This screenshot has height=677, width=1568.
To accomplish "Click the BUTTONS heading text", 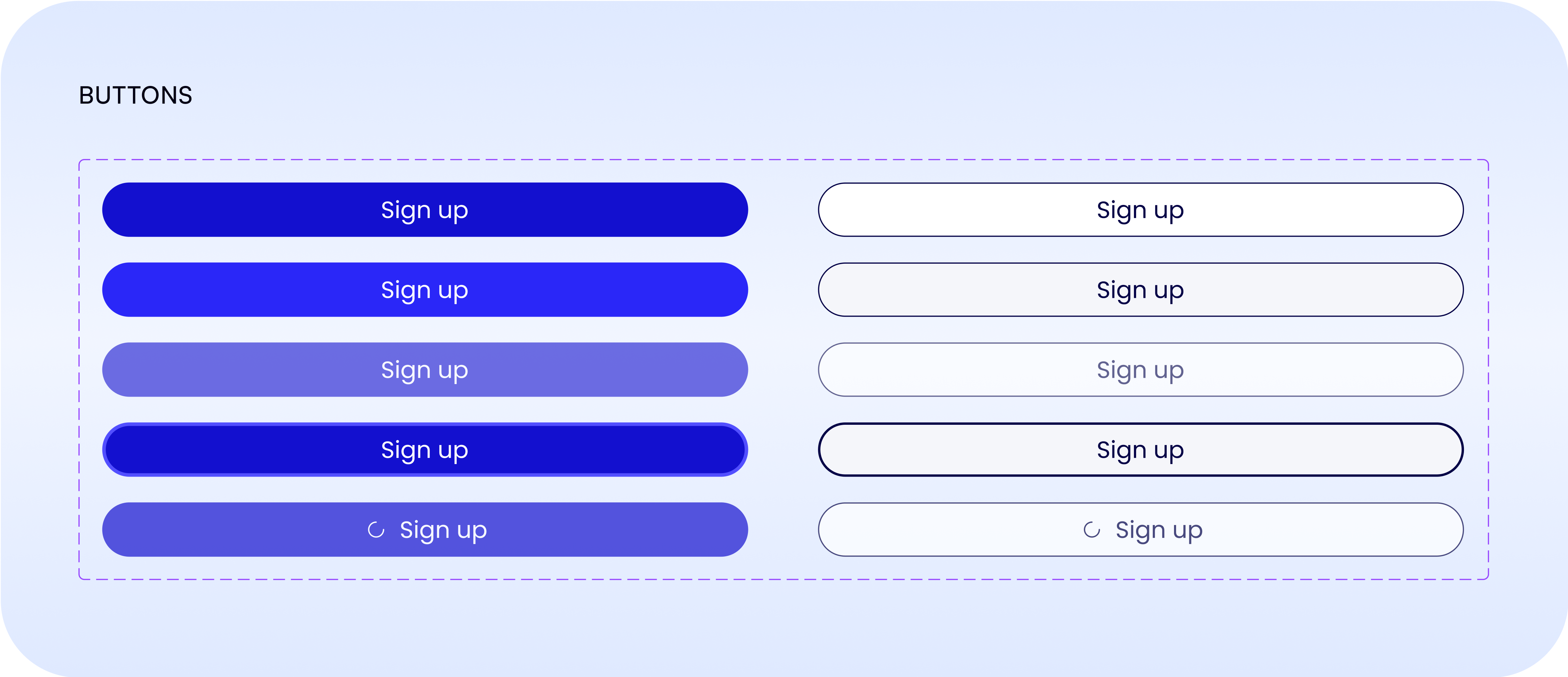I will 136,96.
